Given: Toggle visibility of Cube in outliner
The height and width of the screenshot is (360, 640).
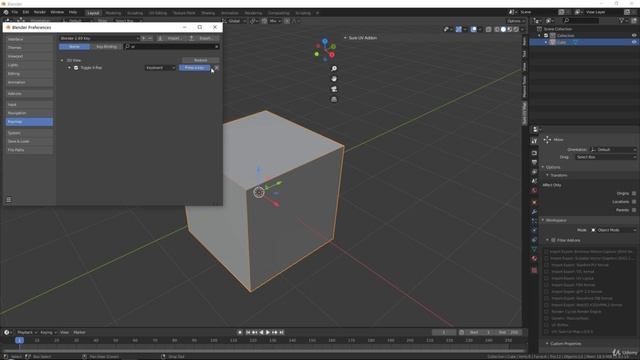Looking at the screenshot, I should pos(634,42).
